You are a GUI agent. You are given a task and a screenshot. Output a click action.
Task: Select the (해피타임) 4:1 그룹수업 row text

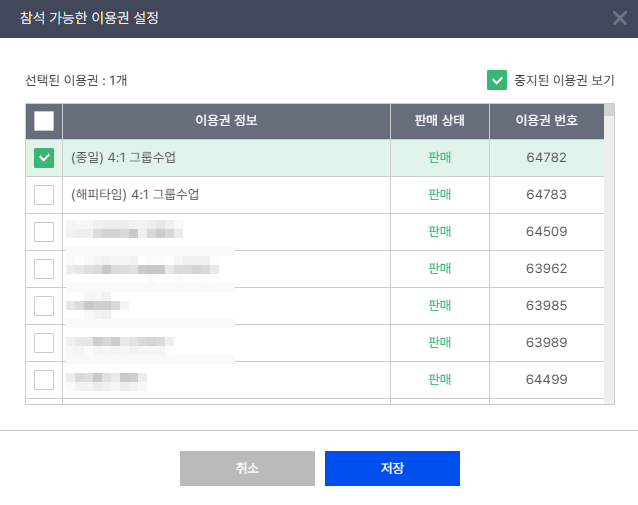point(135,195)
